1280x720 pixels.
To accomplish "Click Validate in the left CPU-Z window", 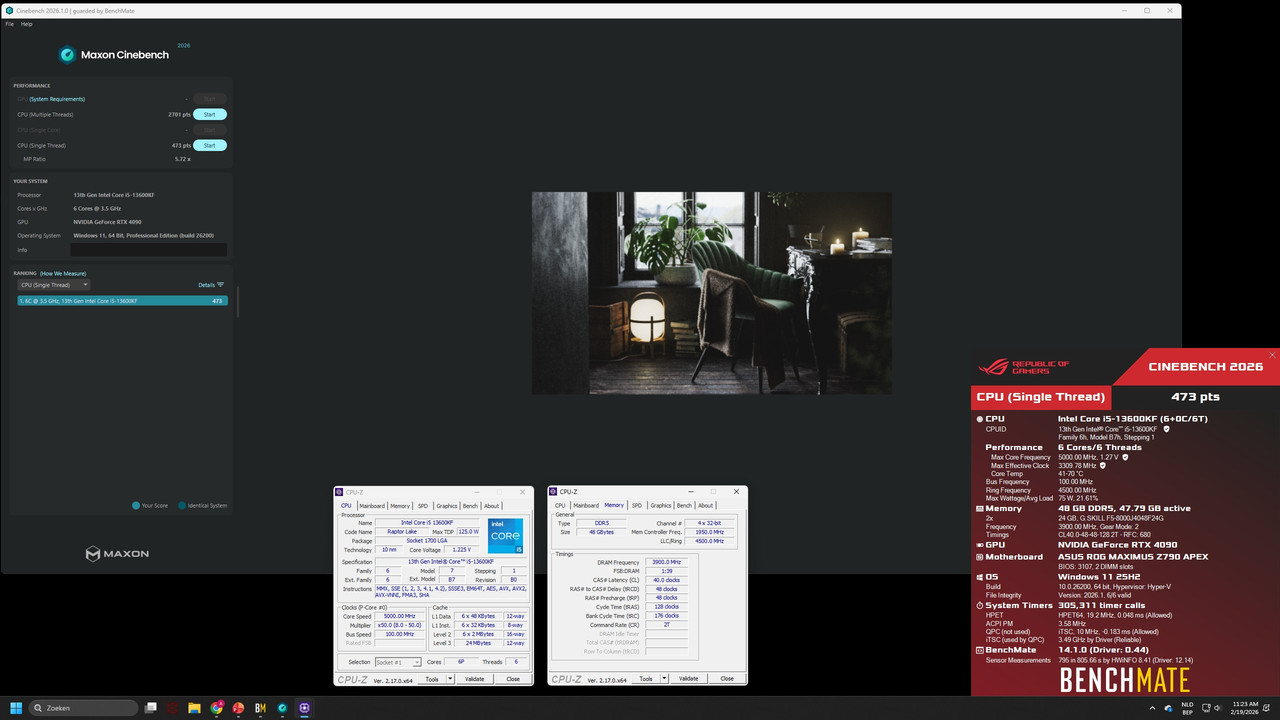I will tap(475, 679).
